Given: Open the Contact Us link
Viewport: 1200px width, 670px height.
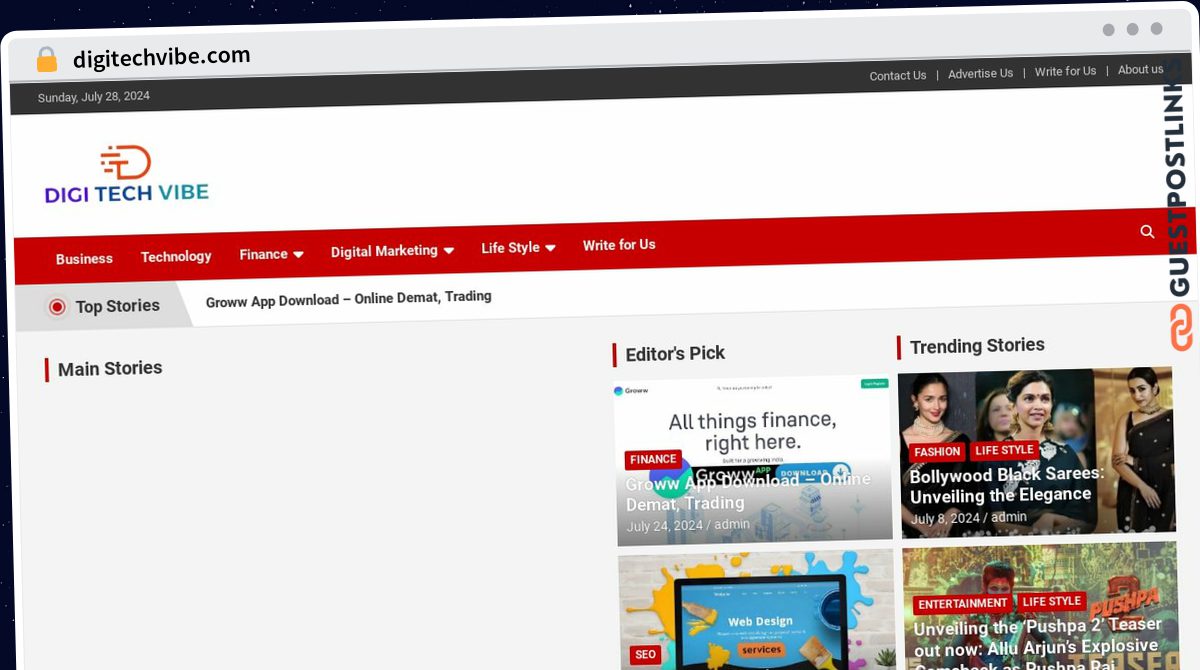Looking at the screenshot, I should coord(898,75).
